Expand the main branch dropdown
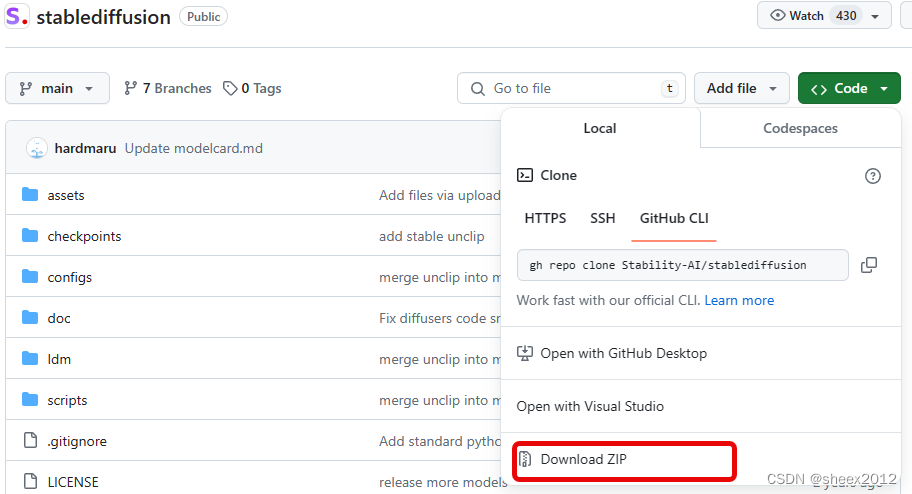Image resolution: width=912 pixels, height=494 pixels. 57,88
